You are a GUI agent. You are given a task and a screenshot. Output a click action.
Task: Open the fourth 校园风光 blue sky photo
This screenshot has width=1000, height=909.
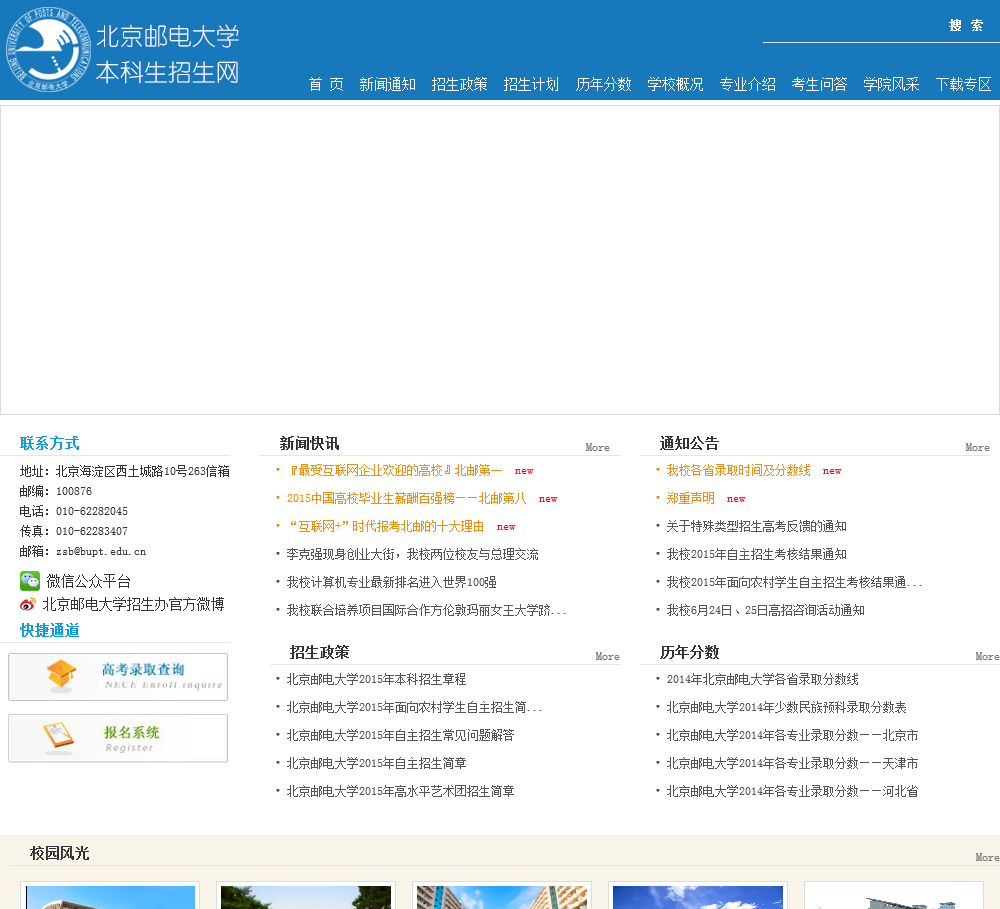tap(698, 897)
